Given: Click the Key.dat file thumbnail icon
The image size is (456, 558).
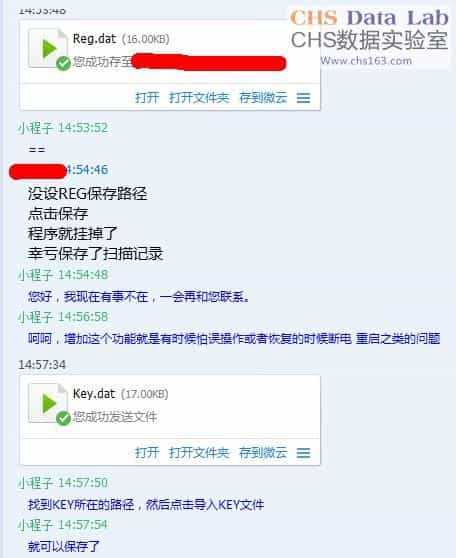Looking at the screenshot, I should pyautogui.click(x=47, y=403).
